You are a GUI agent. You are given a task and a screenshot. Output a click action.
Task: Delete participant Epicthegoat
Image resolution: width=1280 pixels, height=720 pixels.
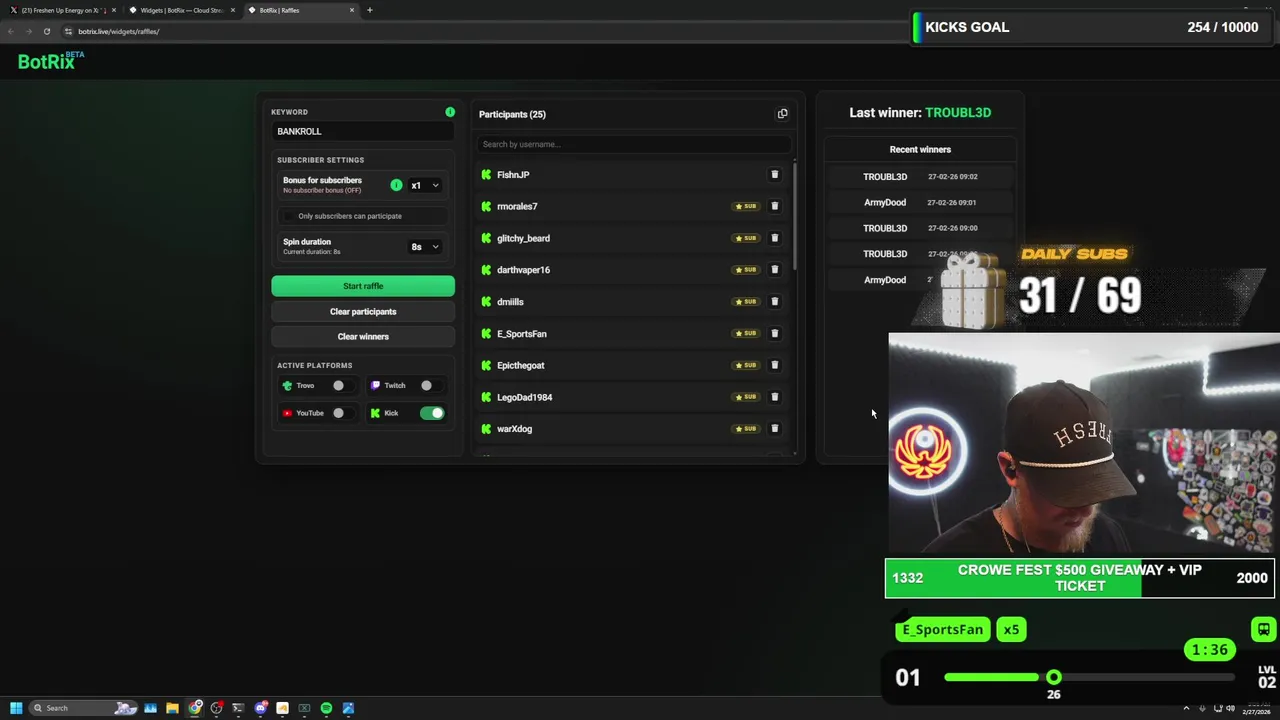coord(774,365)
